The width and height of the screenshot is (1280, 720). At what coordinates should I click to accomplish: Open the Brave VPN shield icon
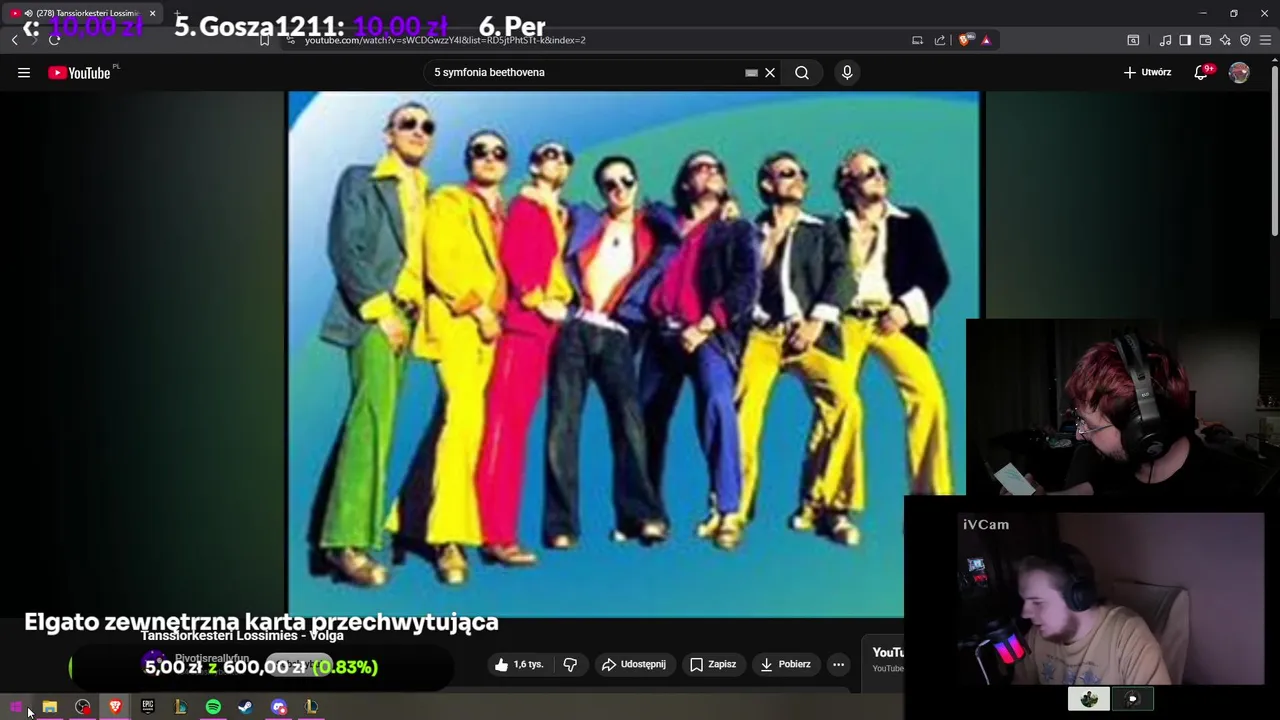(1245, 40)
